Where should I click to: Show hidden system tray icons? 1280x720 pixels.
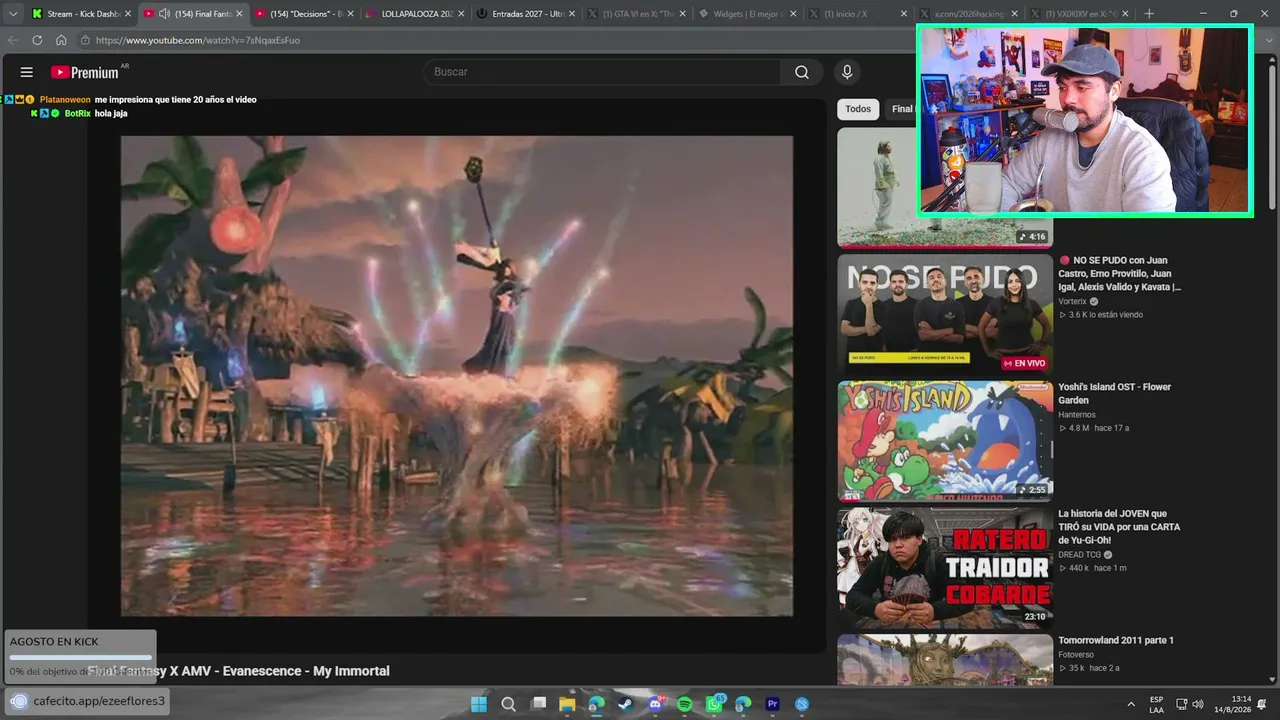(x=1131, y=704)
